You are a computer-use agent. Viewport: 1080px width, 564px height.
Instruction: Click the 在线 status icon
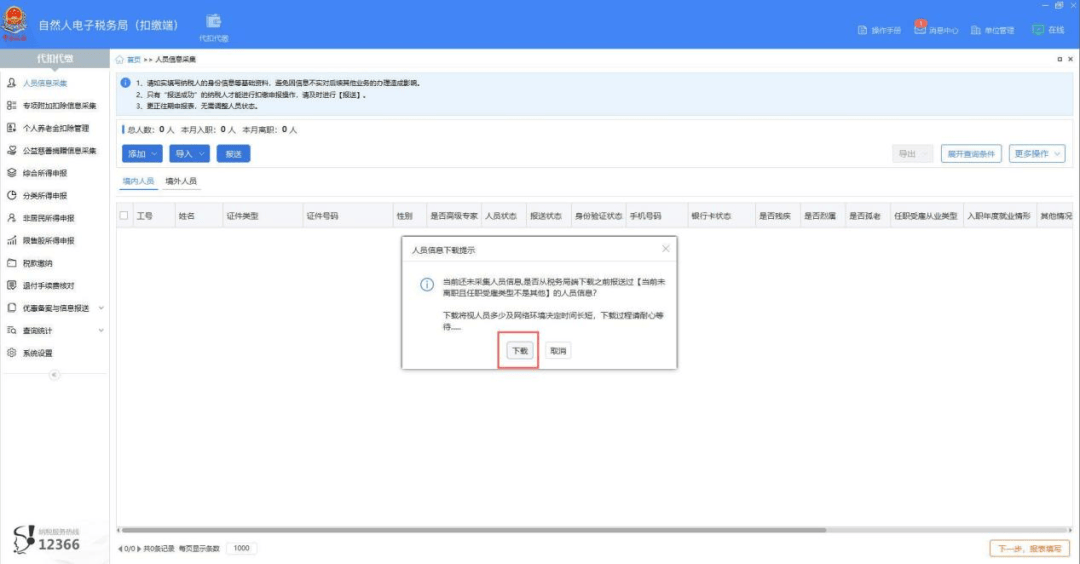pos(1038,30)
